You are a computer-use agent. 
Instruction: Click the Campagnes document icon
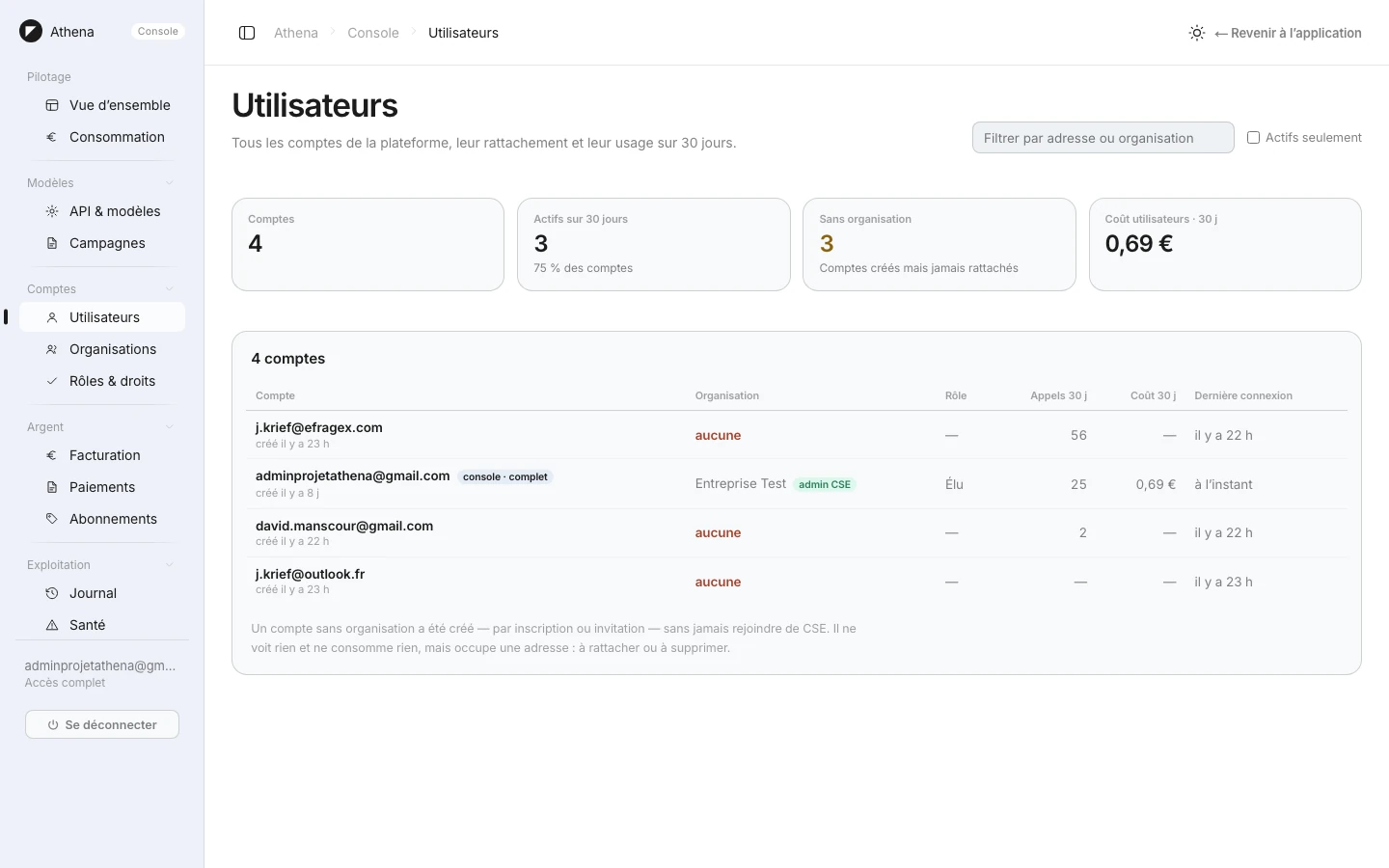point(52,243)
